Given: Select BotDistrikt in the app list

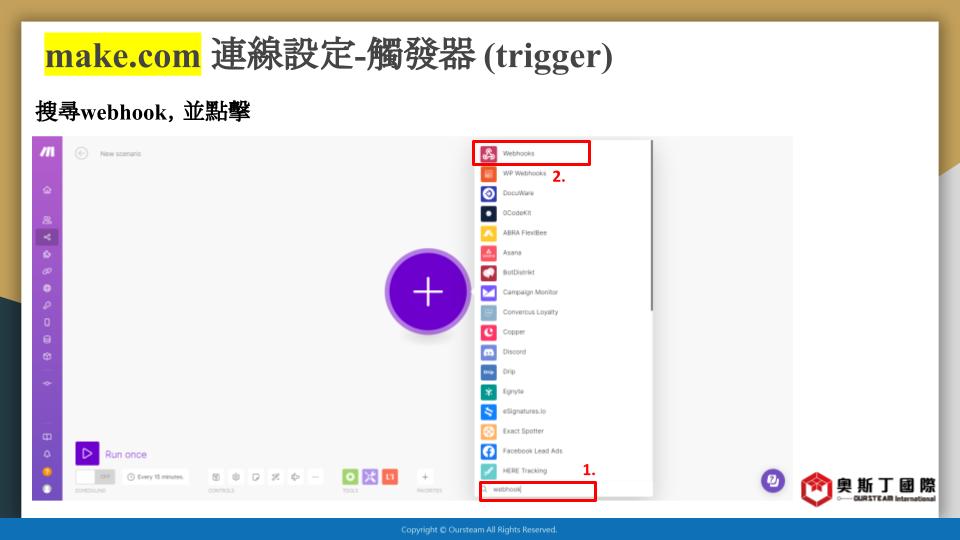Looking at the screenshot, I should pos(563,272).
